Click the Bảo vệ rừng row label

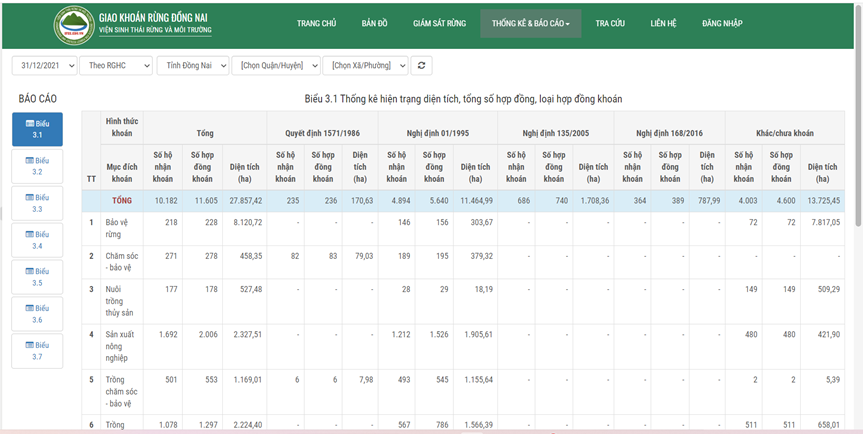coord(116,229)
